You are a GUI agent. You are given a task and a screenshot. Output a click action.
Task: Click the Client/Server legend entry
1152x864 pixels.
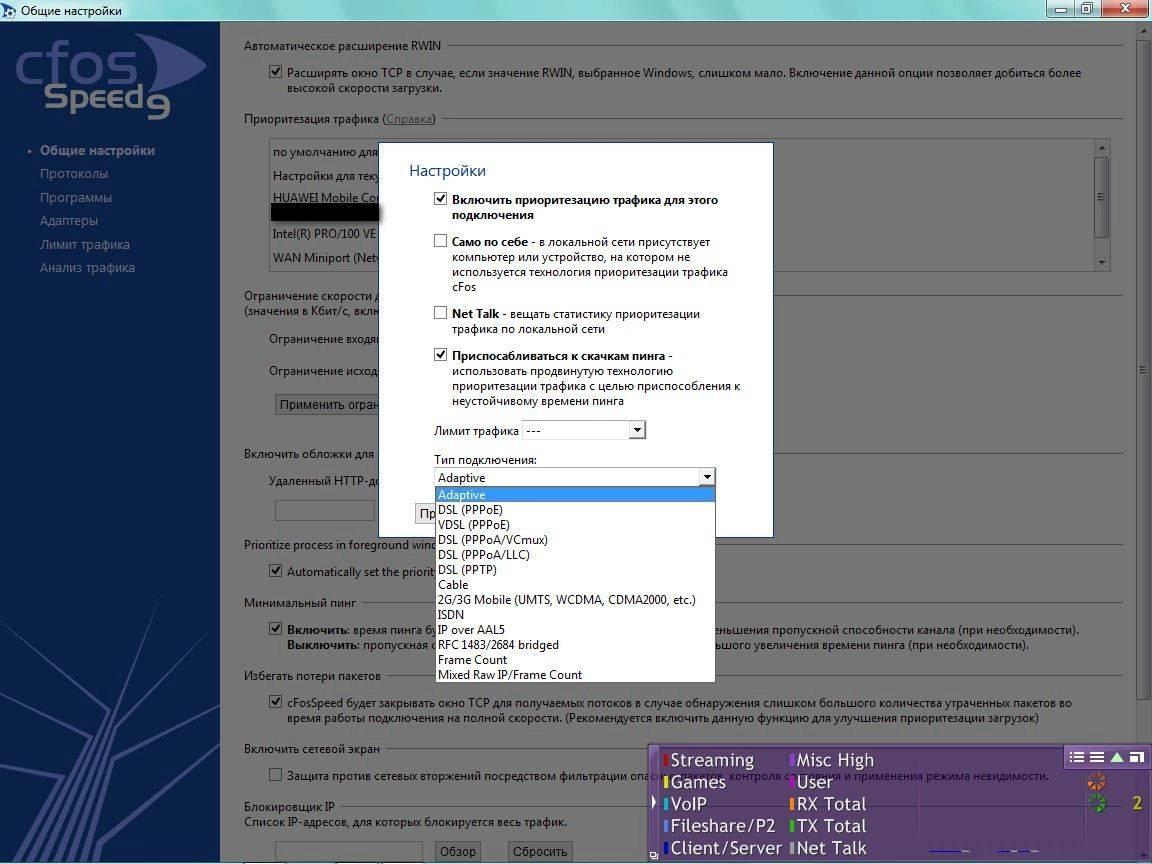pyautogui.click(x=722, y=849)
